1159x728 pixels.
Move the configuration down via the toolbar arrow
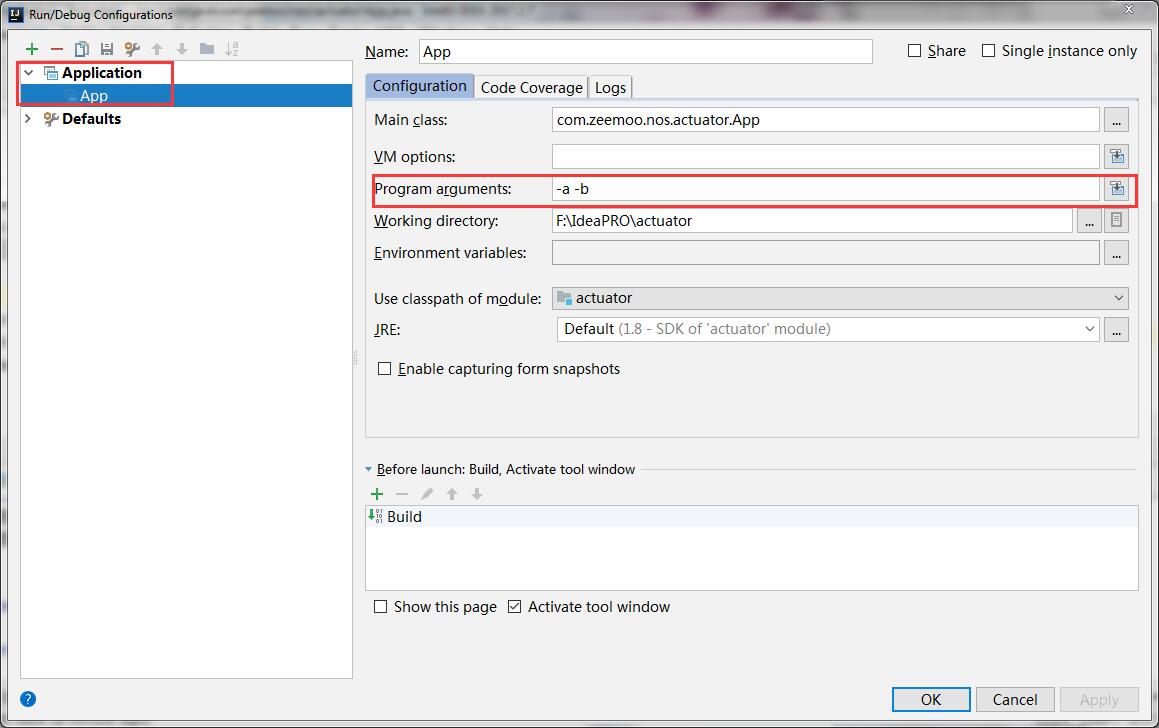tap(182, 50)
